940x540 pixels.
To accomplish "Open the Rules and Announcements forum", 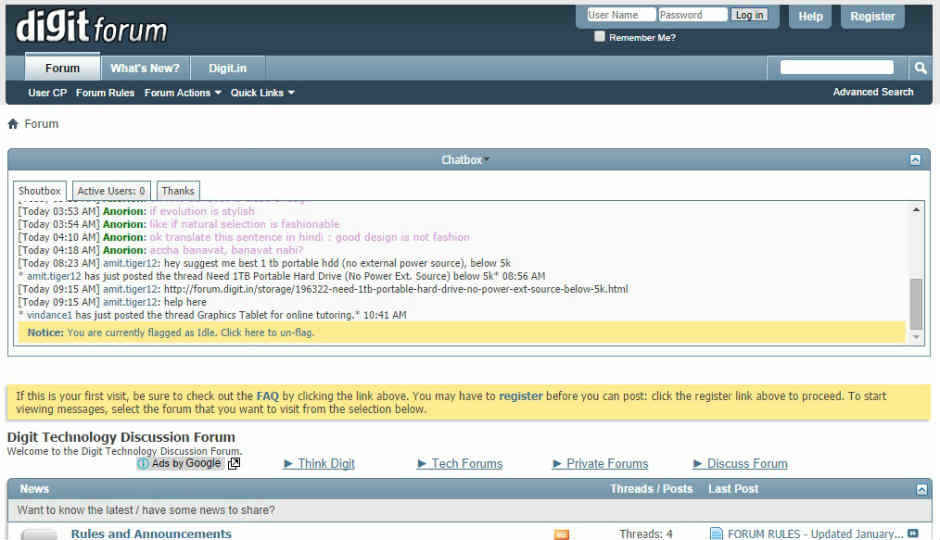I will tap(151, 533).
